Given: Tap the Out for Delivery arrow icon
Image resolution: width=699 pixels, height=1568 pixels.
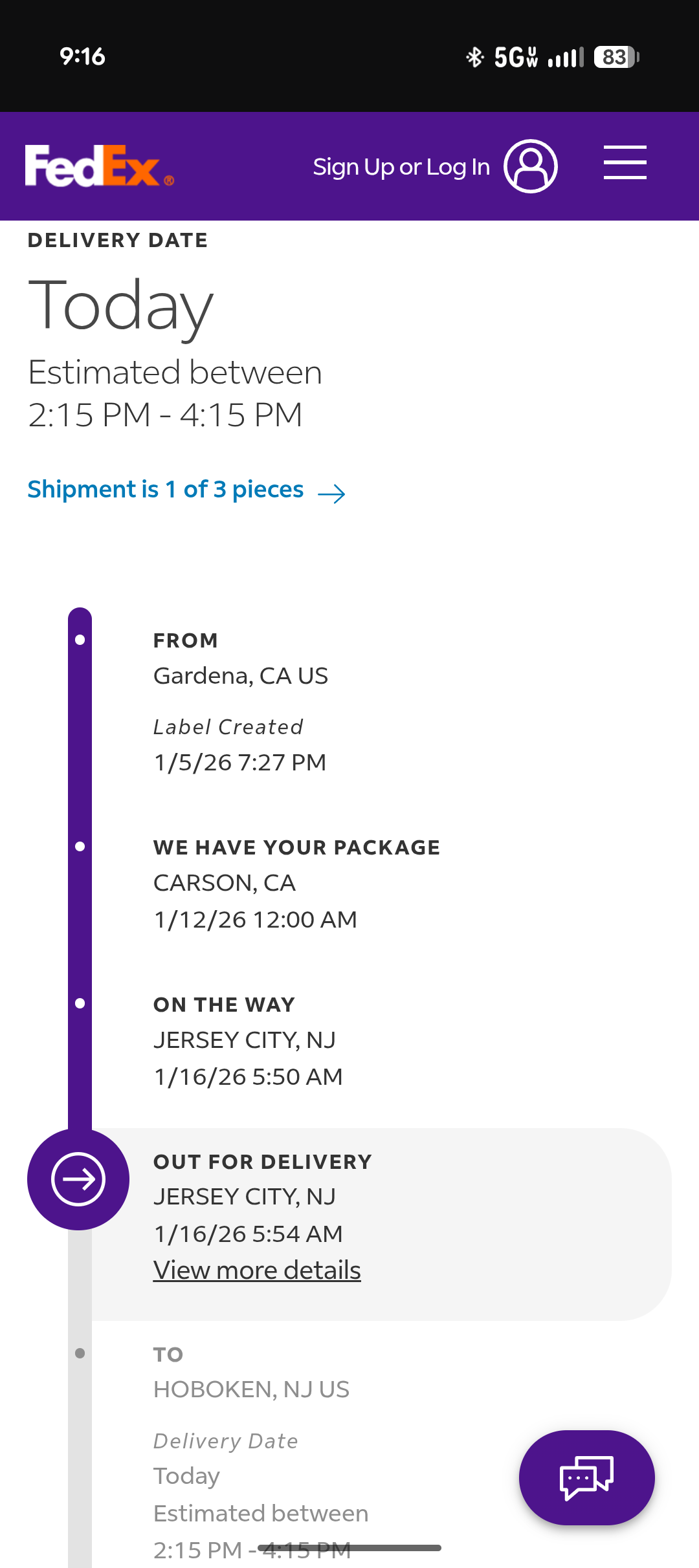Looking at the screenshot, I should [78, 1179].
